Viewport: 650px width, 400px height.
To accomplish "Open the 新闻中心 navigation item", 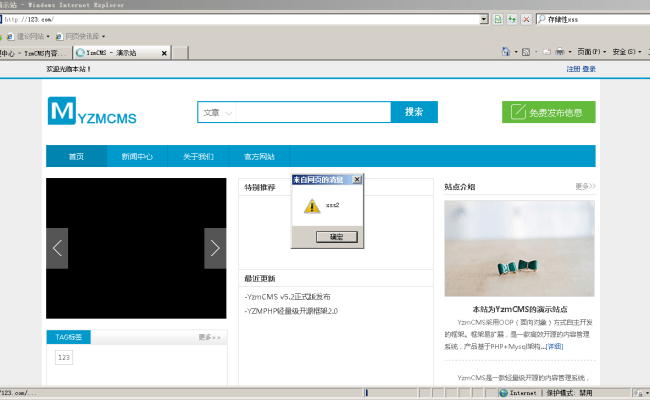I will [137, 156].
